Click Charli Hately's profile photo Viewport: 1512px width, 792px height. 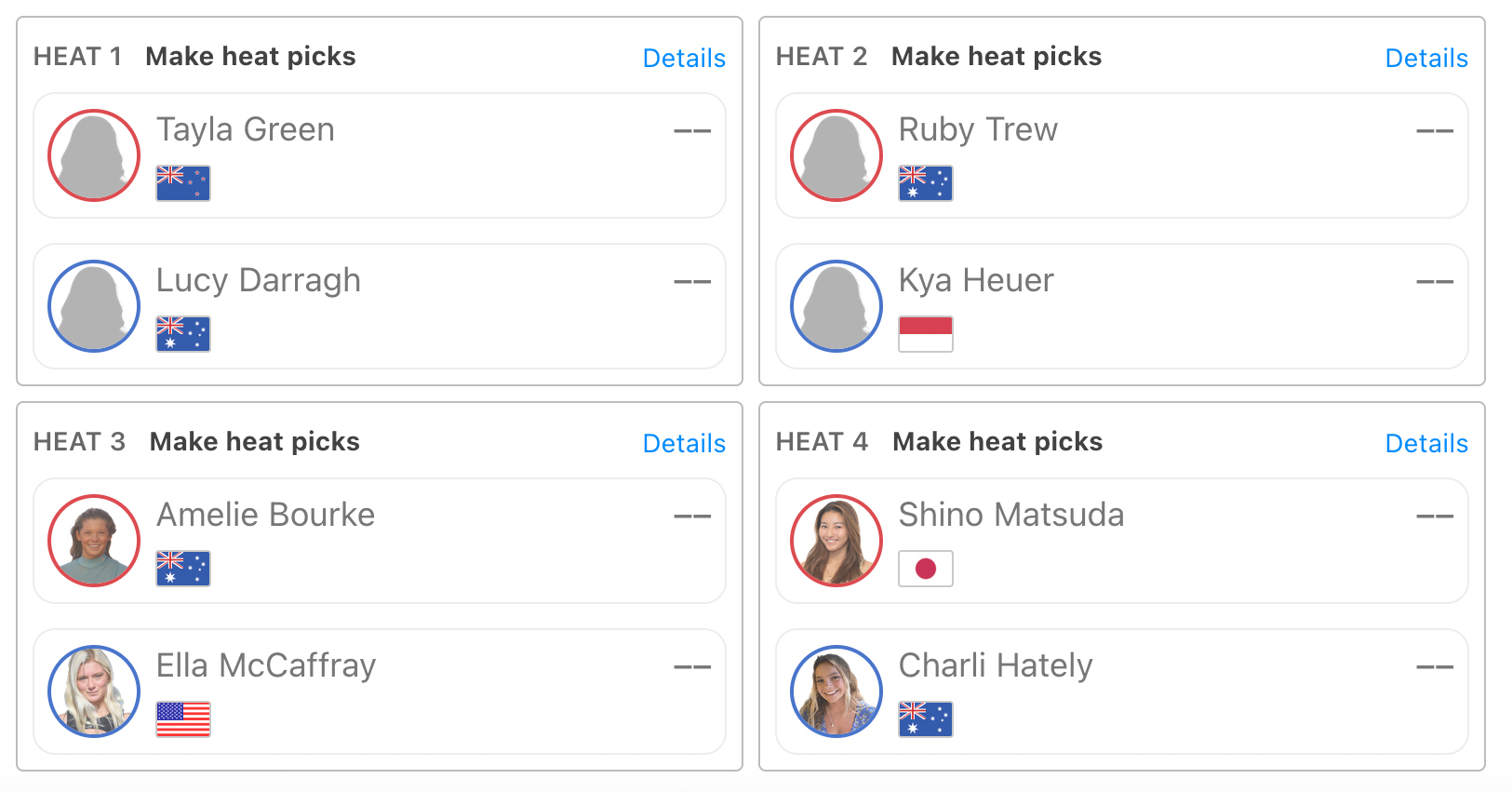click(x=836, y=691)
